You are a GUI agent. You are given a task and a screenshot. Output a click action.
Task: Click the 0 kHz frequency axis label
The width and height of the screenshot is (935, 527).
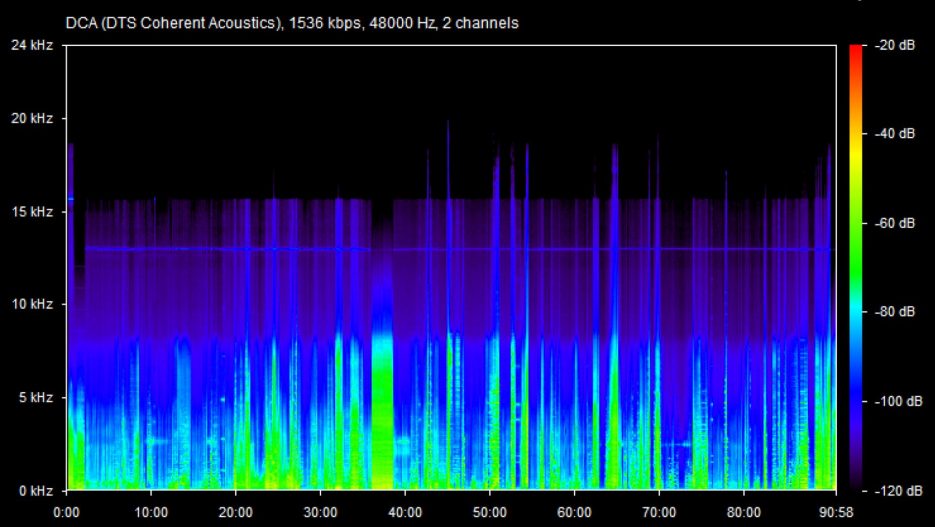[x=36, y=490]
